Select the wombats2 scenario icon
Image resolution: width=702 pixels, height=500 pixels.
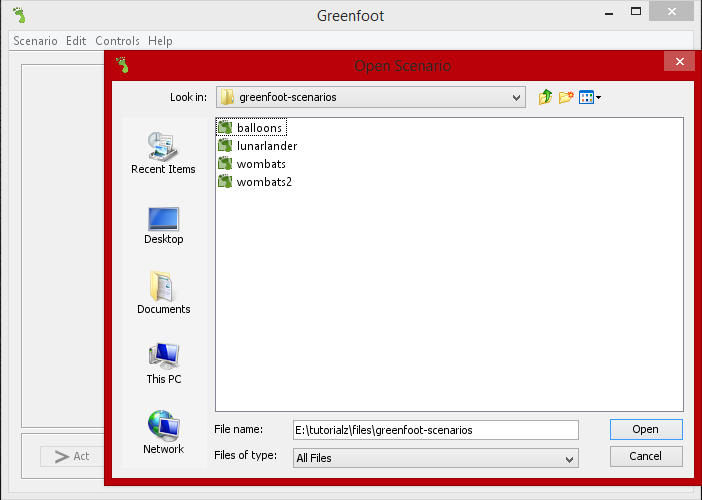225,181
